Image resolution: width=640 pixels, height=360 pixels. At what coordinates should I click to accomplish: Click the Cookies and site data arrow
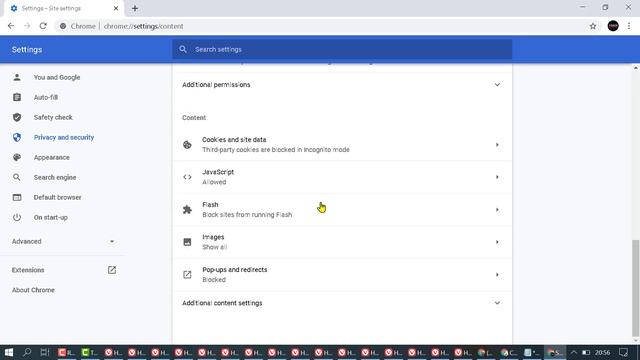tap(497, 145)
